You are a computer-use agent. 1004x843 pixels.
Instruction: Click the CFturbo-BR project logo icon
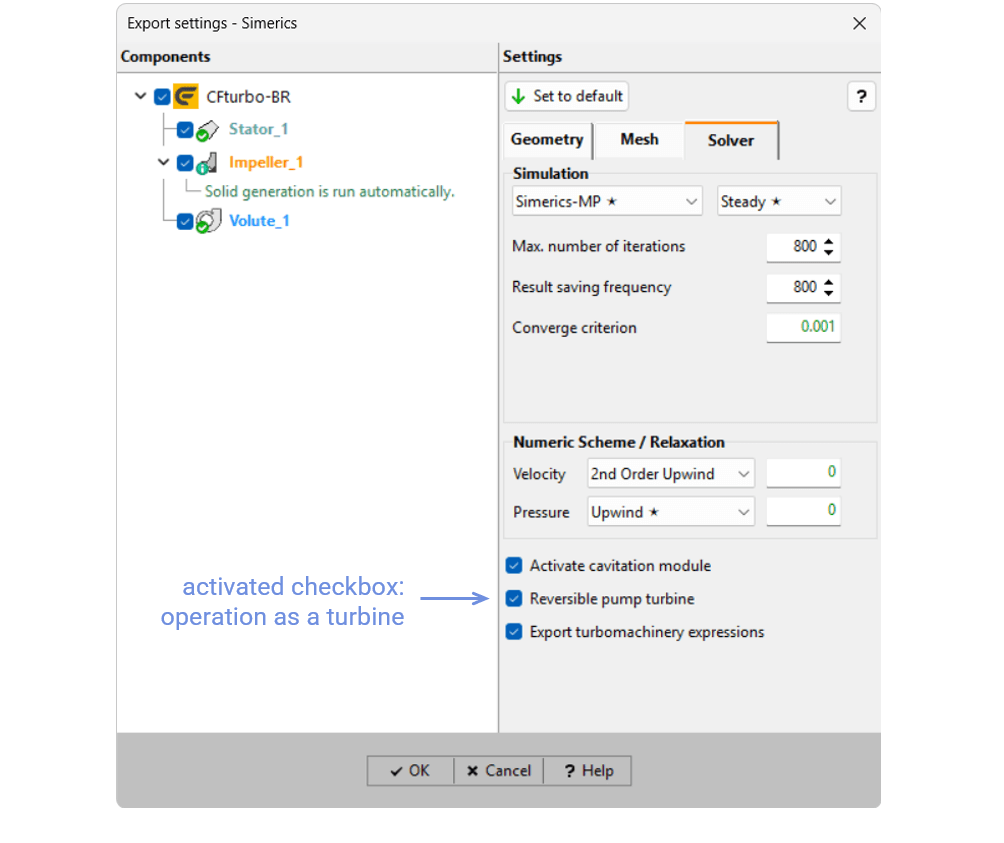click(186, 97)
